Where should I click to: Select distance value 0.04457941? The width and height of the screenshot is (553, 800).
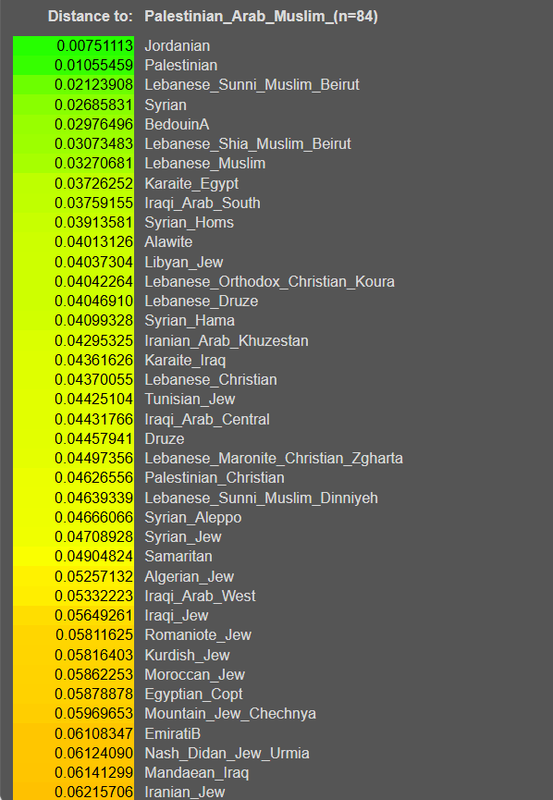click(x=94, y=439)
